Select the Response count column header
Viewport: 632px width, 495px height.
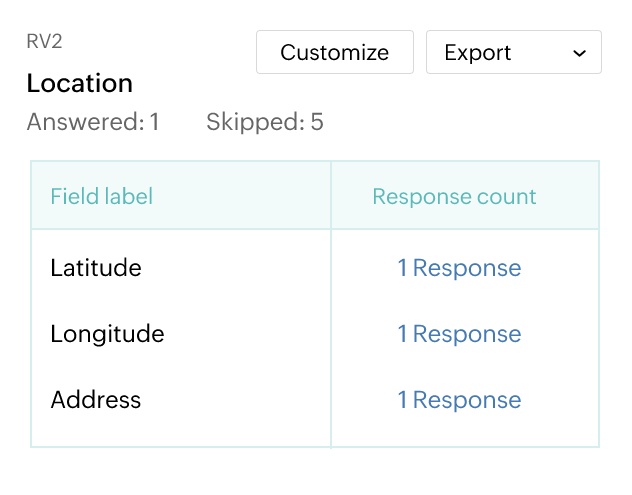(x=454, y=197)
